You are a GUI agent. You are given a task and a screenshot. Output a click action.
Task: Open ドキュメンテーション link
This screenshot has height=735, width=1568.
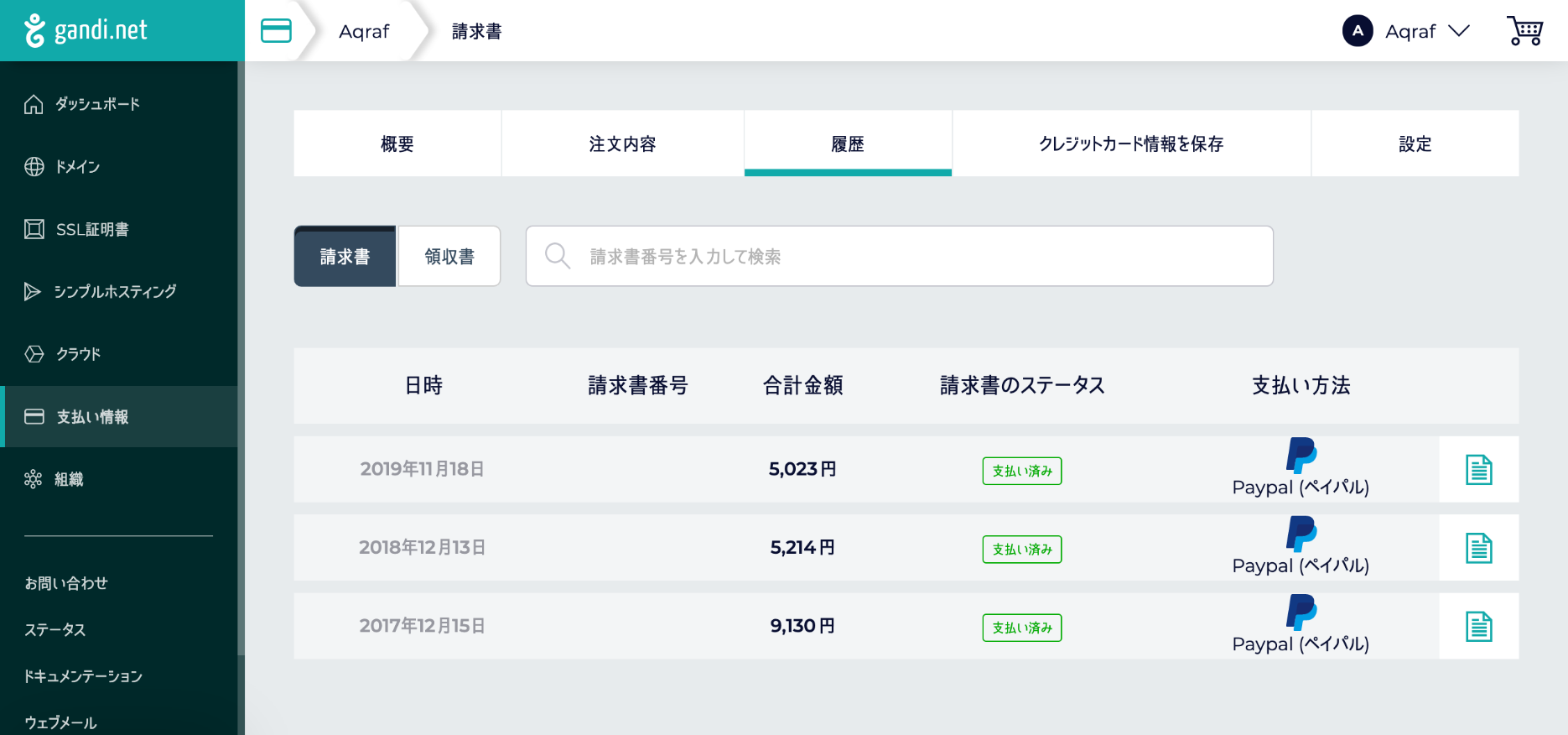click(x=83, y=676)
